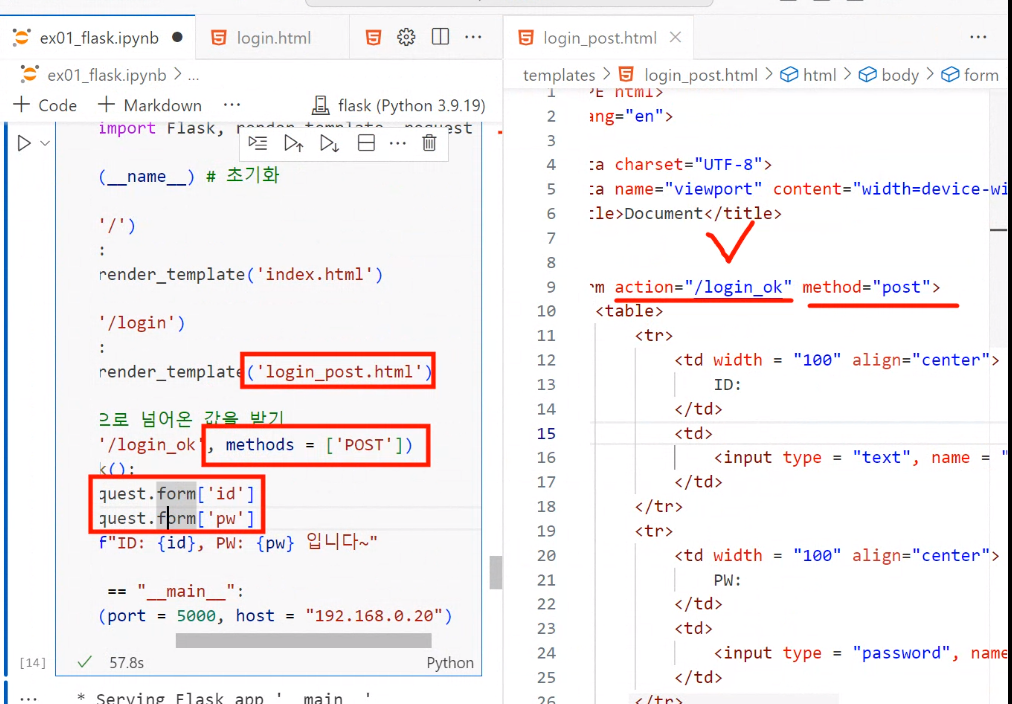Click 'index.html' string in render_template

315,274
